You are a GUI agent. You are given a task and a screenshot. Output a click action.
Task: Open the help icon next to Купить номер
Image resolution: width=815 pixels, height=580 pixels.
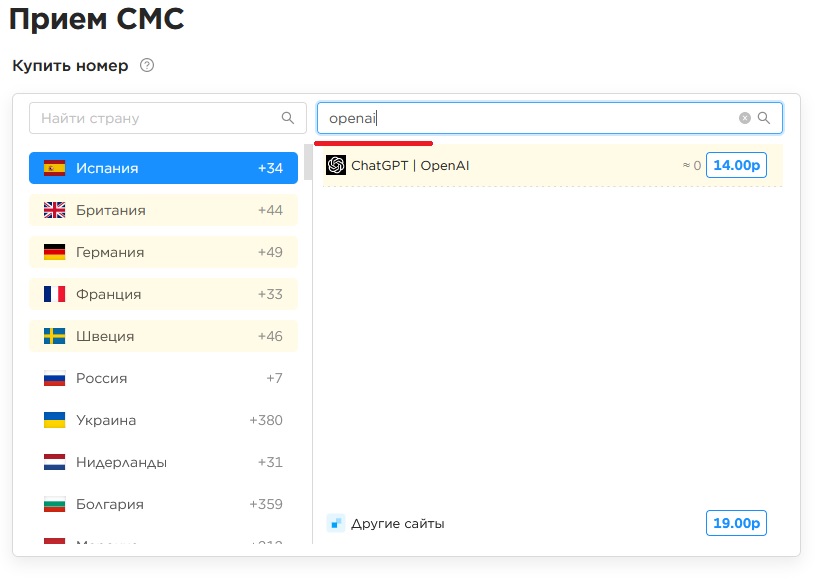147,65
